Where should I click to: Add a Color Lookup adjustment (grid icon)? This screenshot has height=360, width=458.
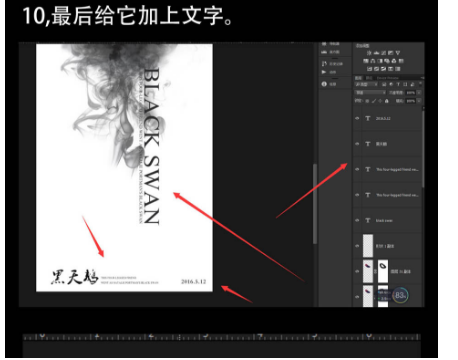point(401,61)
